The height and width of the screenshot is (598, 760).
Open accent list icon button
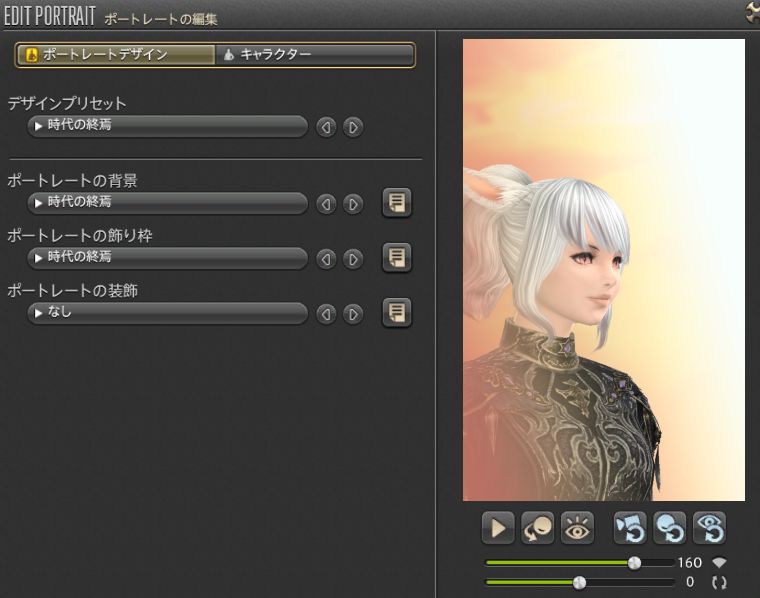pyautogui.click(x=396, y=313)
